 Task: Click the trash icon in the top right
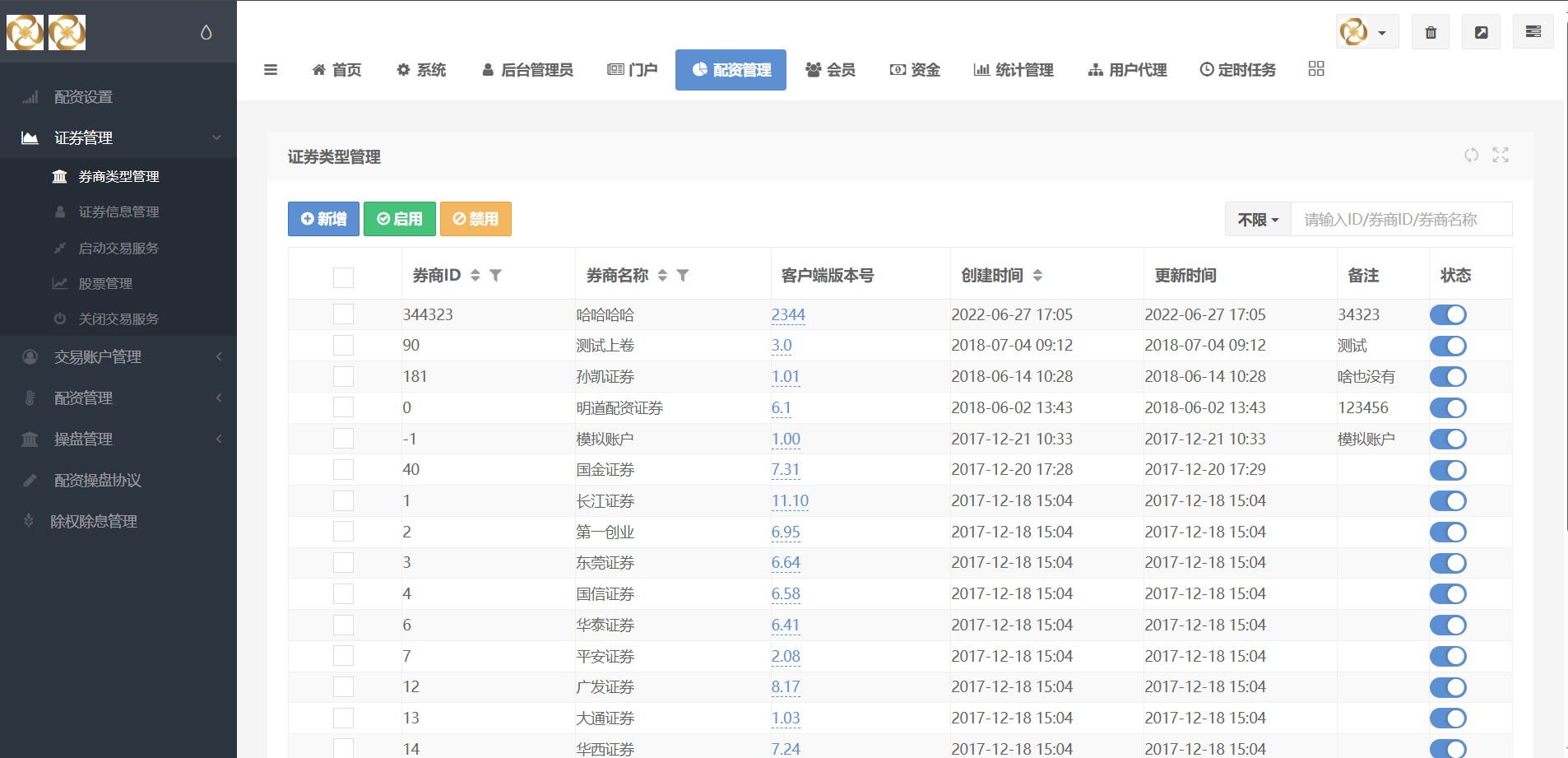coord(1431,32)
